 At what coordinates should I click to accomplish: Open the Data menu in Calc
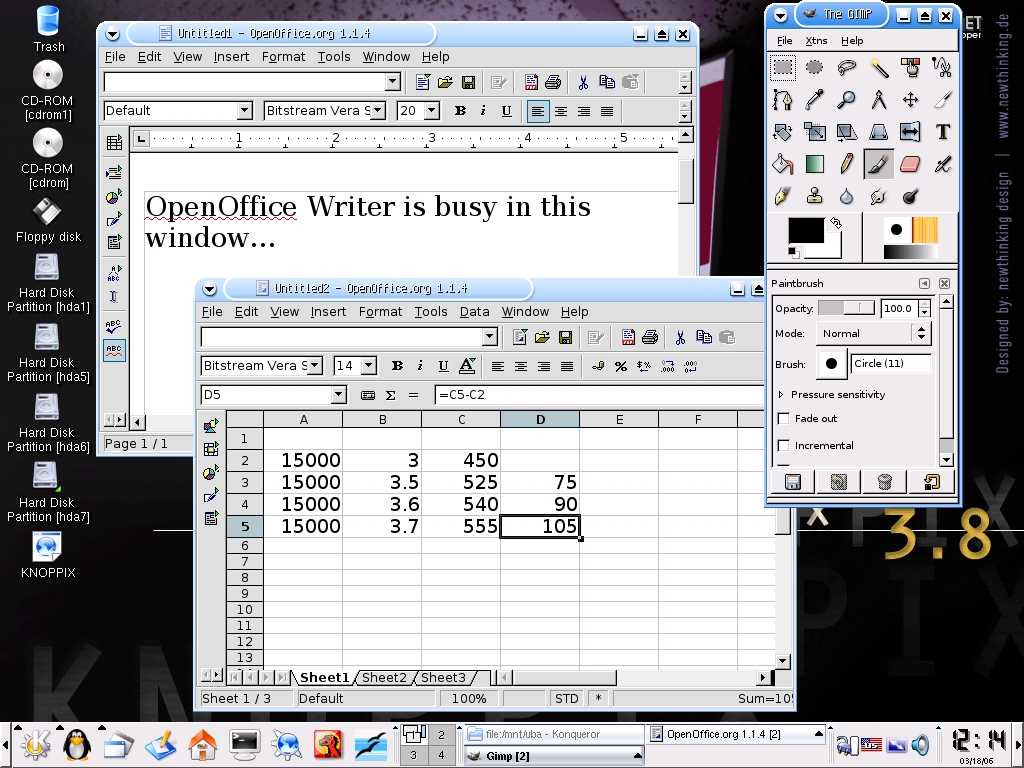tap(474, 312)
